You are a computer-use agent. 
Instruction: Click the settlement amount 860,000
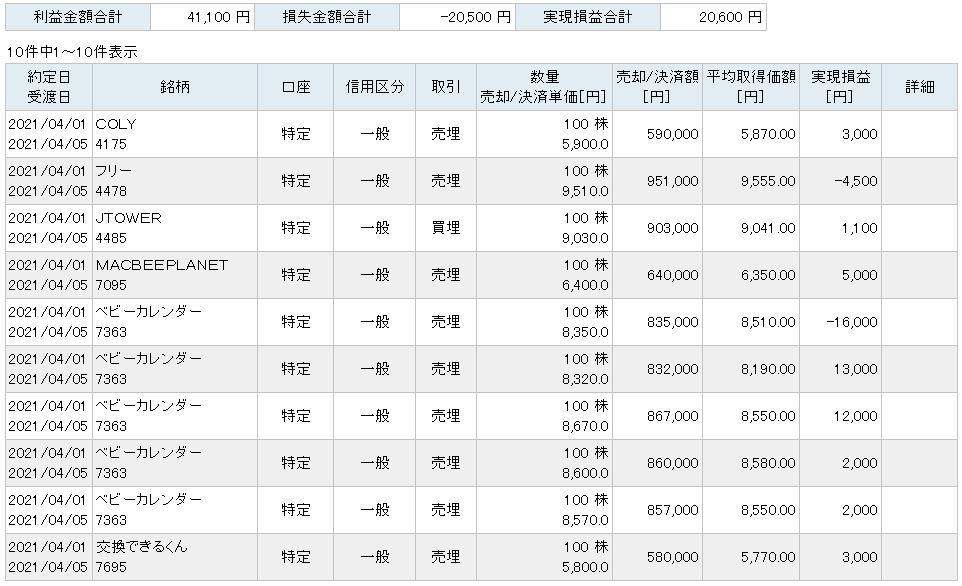click(x=672, y=463)
